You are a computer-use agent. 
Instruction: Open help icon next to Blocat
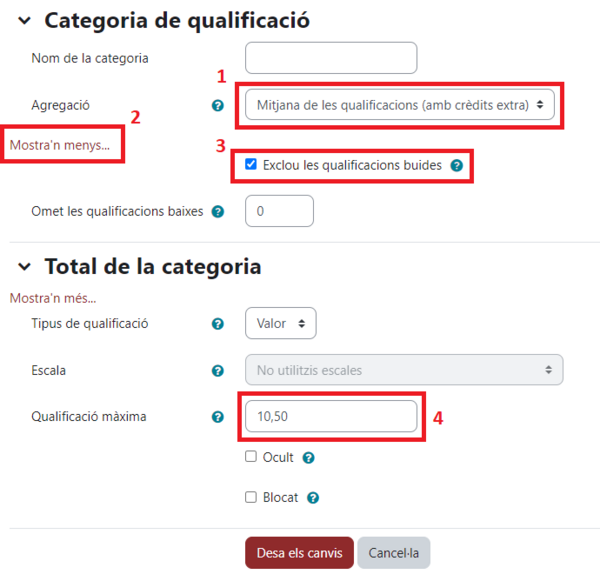pos(313,497)
